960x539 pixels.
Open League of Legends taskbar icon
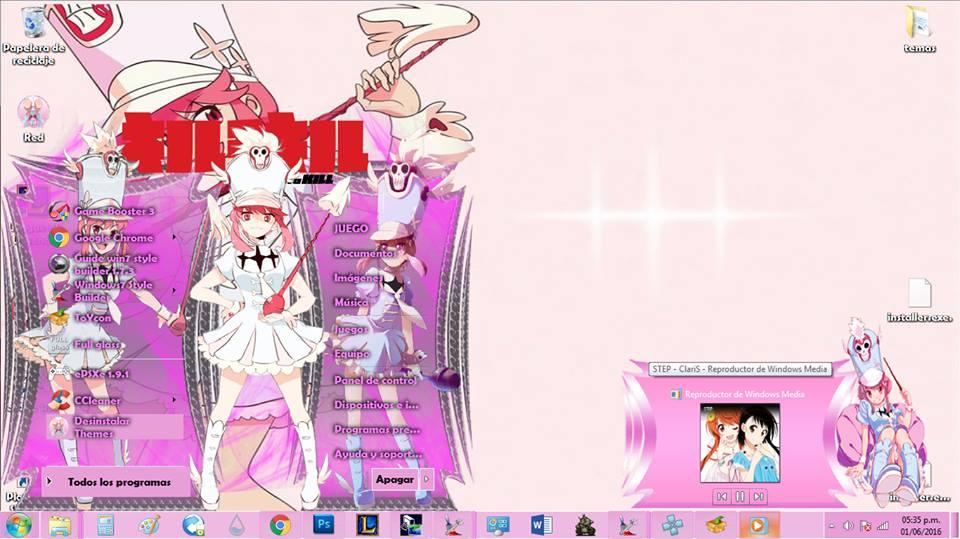(367, 524)
